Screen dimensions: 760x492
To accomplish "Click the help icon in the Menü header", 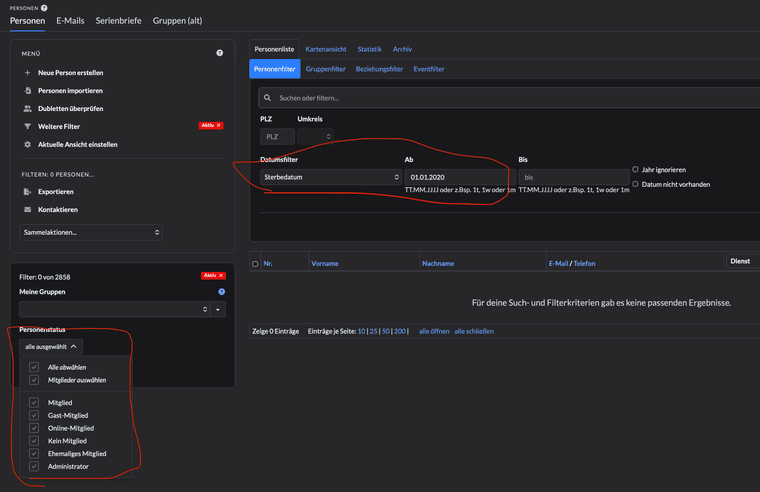I will [x=220, y=53].
